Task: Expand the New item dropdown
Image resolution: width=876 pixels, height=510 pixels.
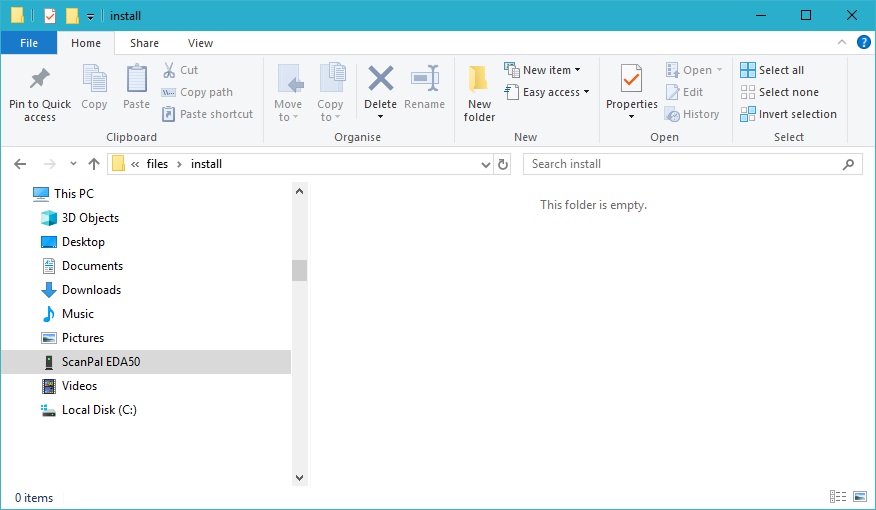Action: (x=546, y=70)
